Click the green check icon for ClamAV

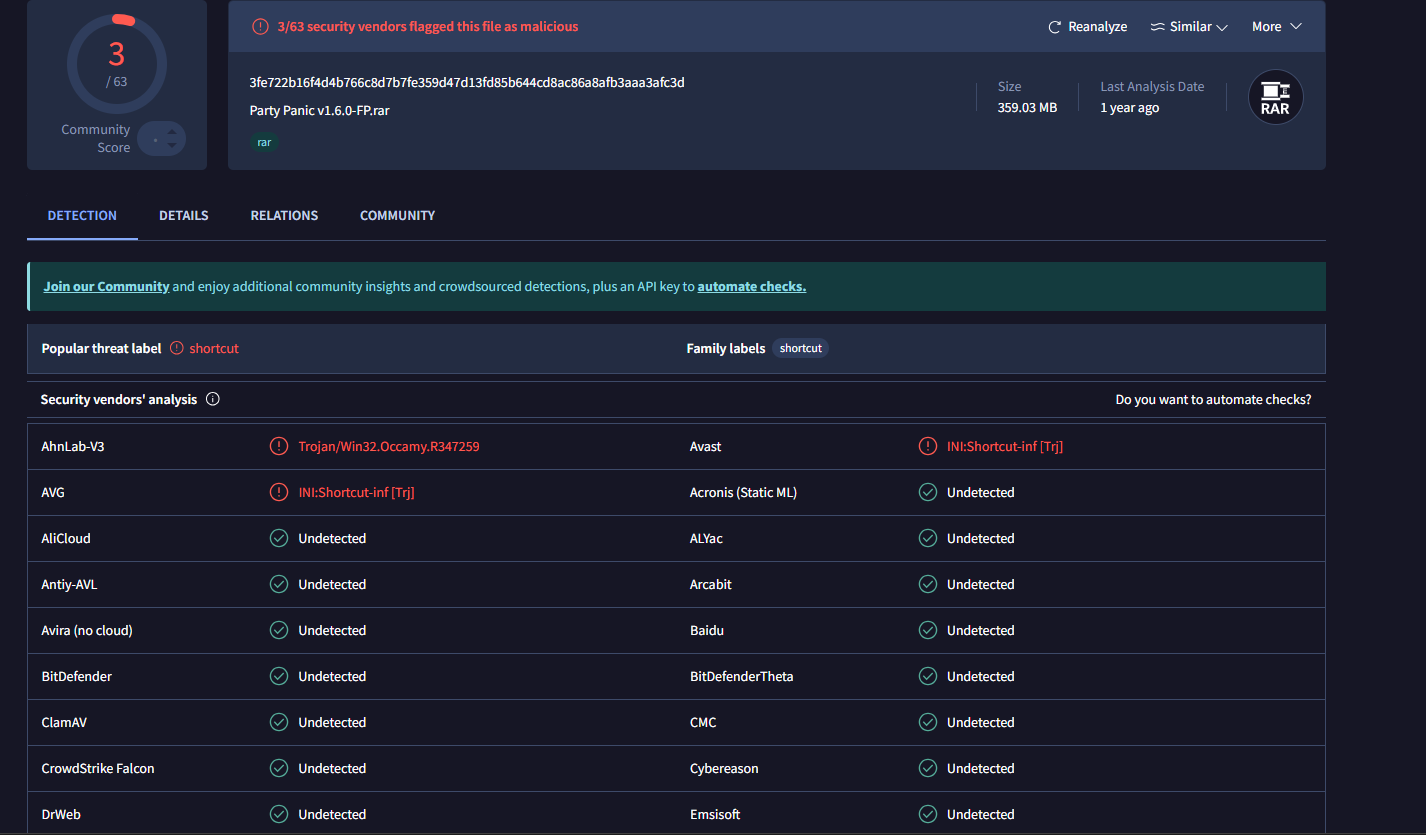click(279, 722)
